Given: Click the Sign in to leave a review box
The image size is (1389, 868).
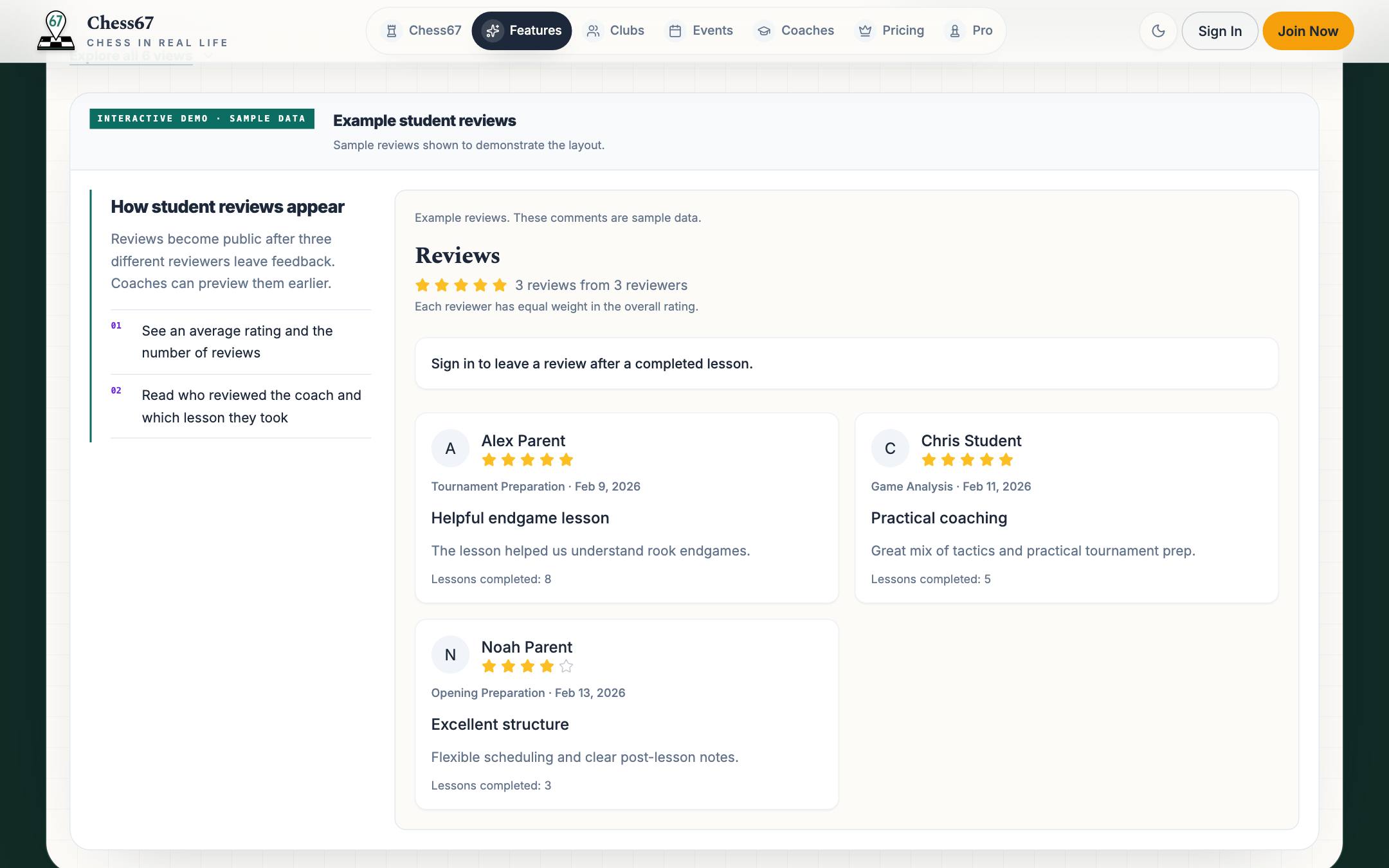Looking at the screenshot, I should (x=846, y=363).
